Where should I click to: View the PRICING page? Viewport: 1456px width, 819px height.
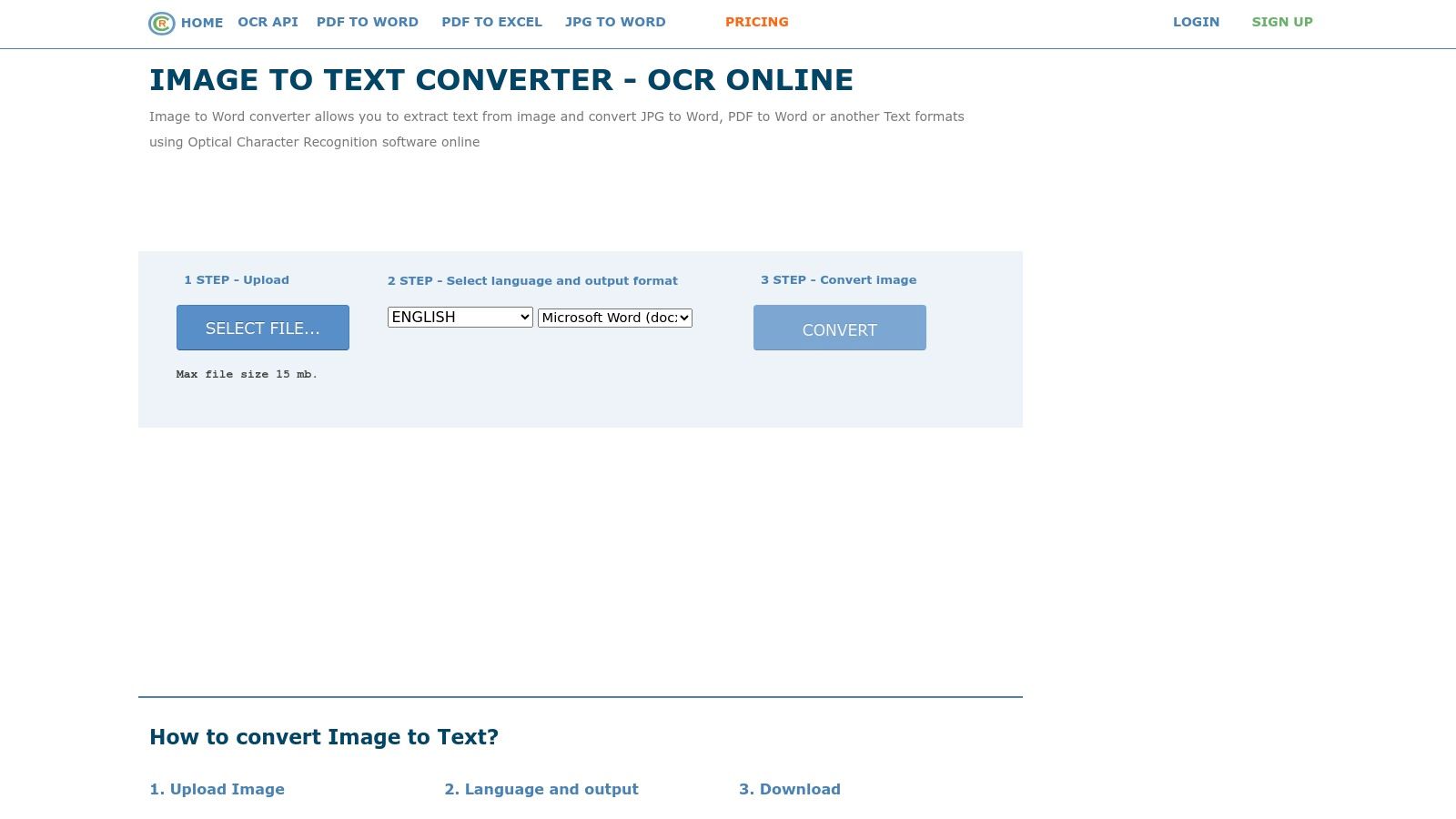(x=756, y=22)
